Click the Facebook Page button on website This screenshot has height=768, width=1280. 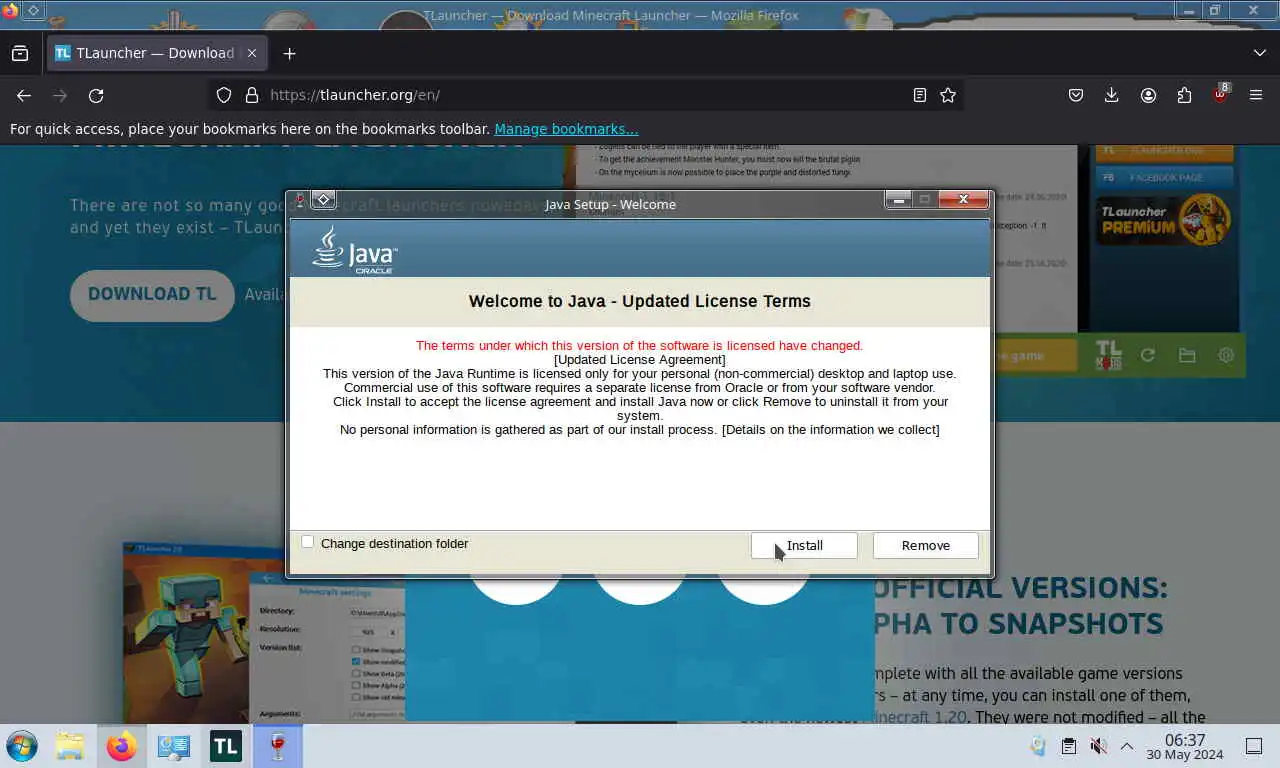[1165, 177]
